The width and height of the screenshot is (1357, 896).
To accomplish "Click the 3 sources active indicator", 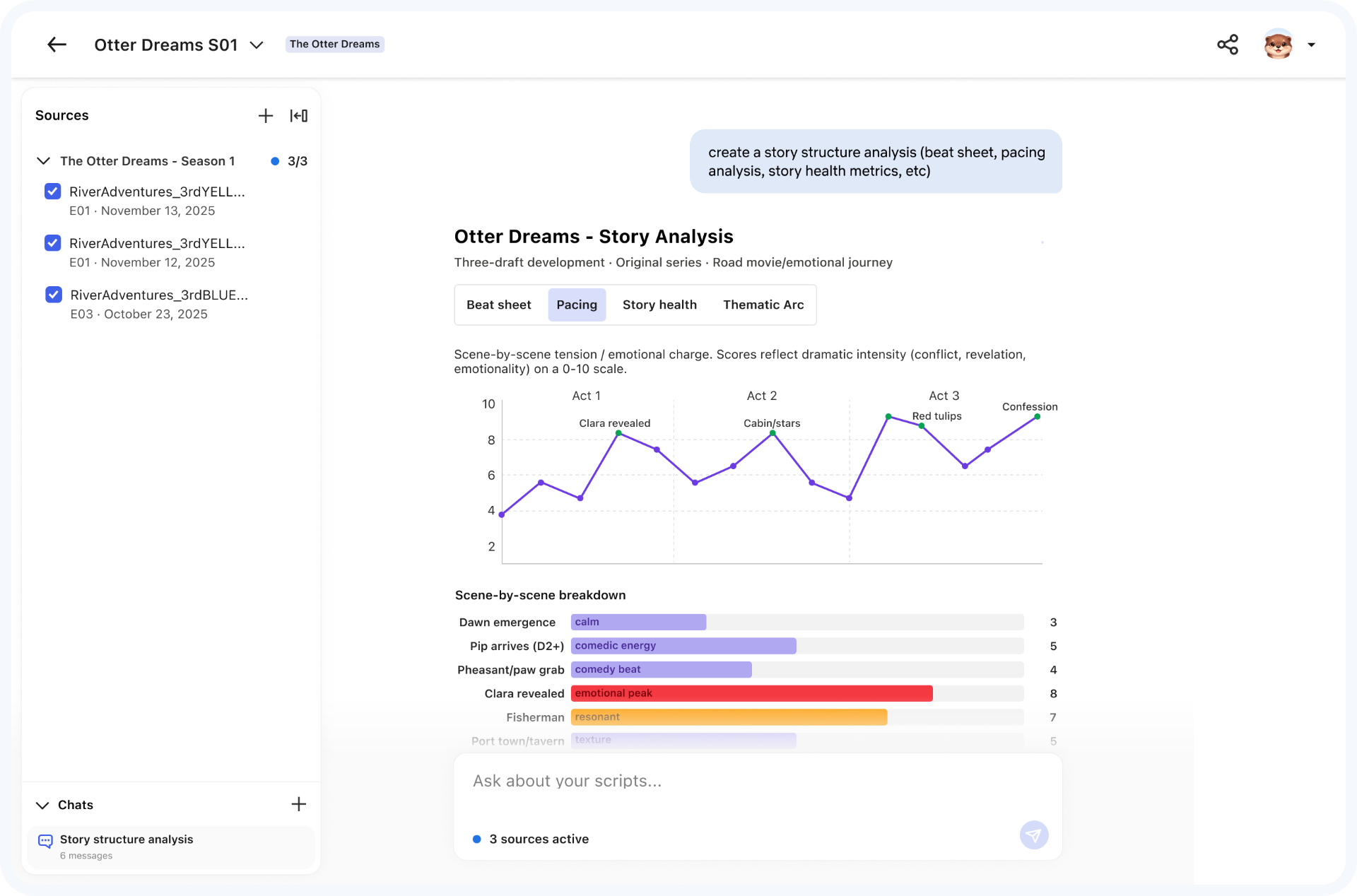I will (531, 839).
